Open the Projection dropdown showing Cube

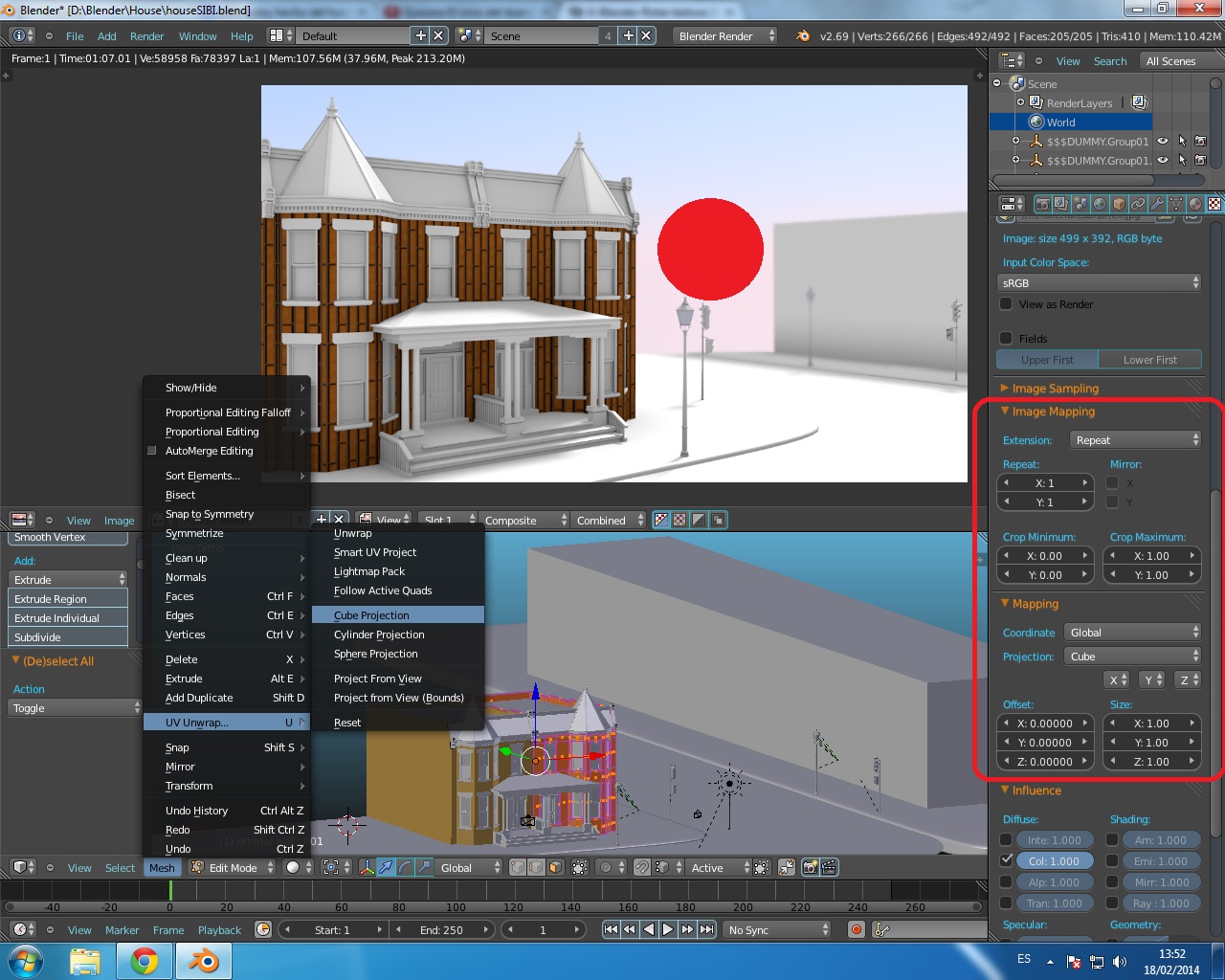point(1132,657)
